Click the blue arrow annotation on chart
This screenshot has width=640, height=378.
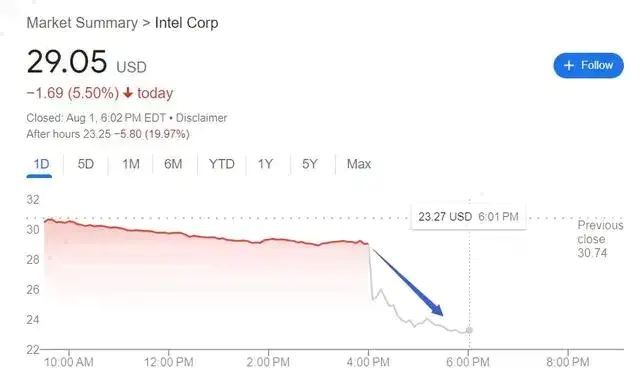click(x=407, y=282)
